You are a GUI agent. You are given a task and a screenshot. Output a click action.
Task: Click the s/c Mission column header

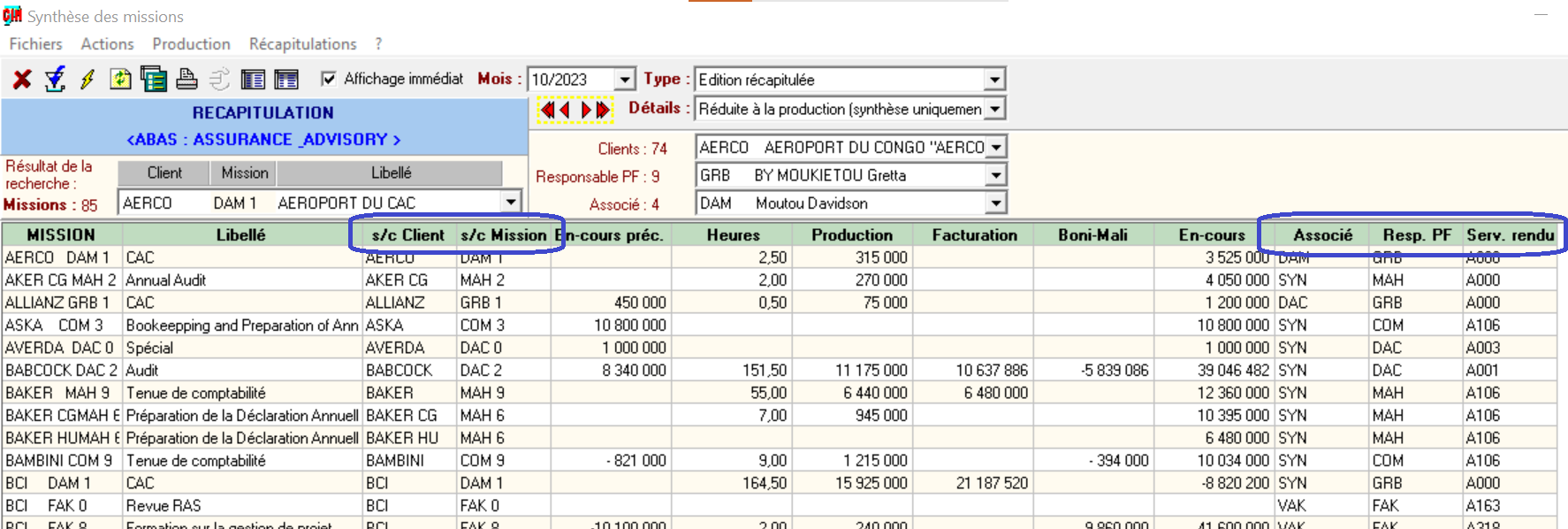pyautogui.click(x=503, y=234)
